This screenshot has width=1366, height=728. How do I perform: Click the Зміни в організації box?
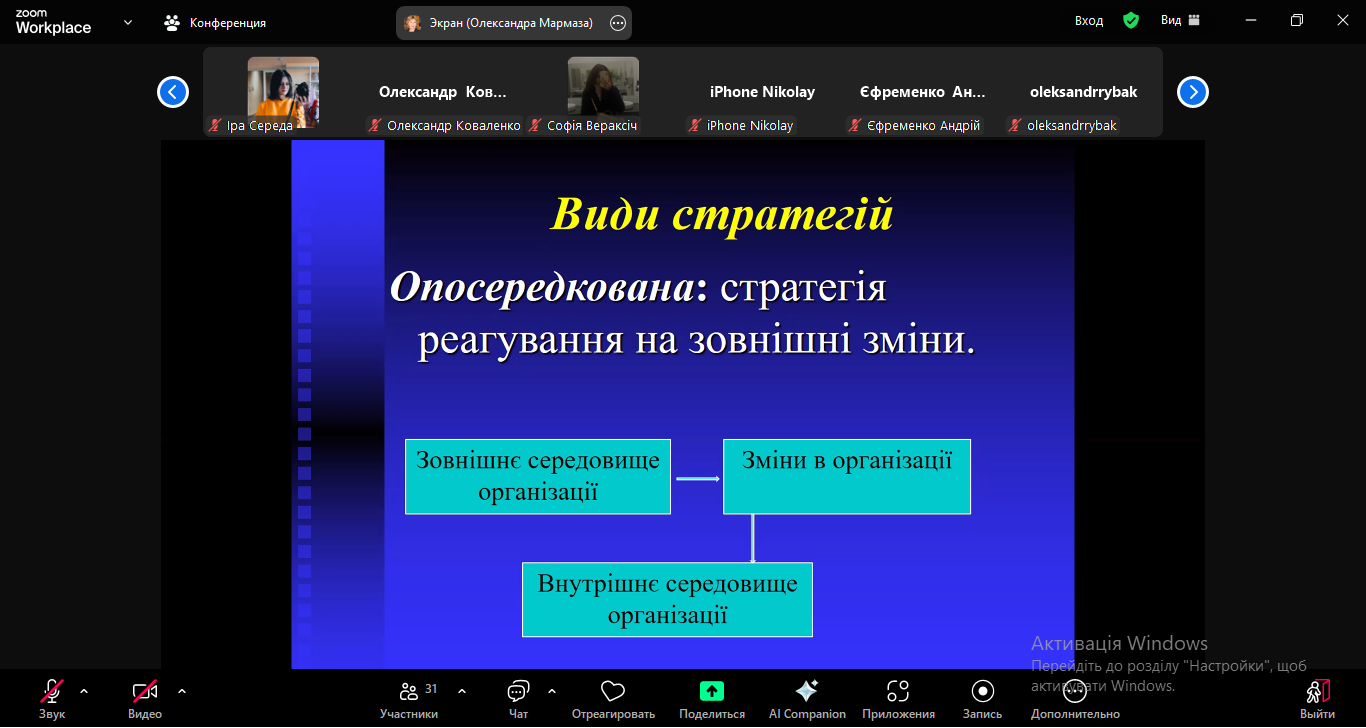click(847, 476)
